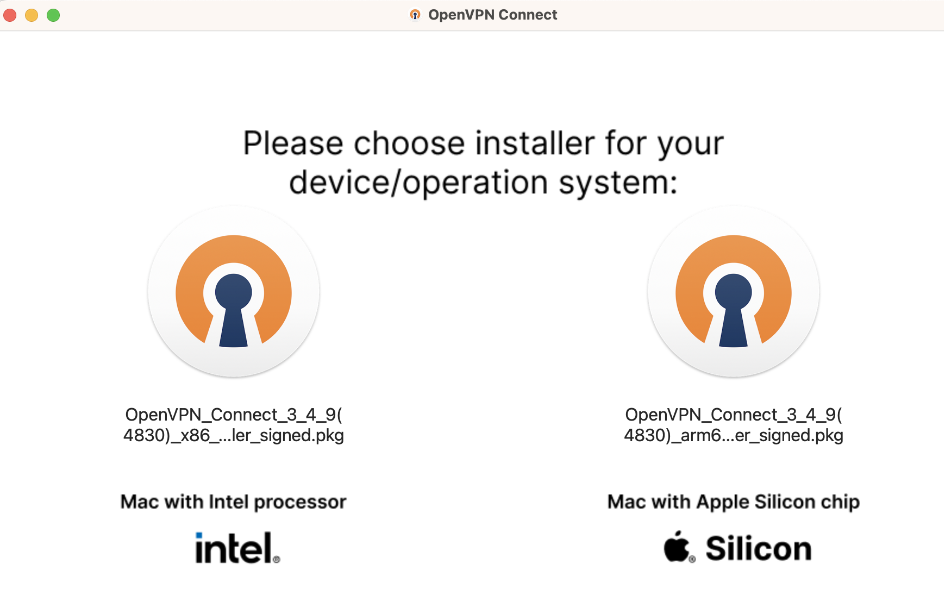944x615 pixels.
Task: Click the 'Mac with Apple Silicon chip' label
Action: coord(733,501)
